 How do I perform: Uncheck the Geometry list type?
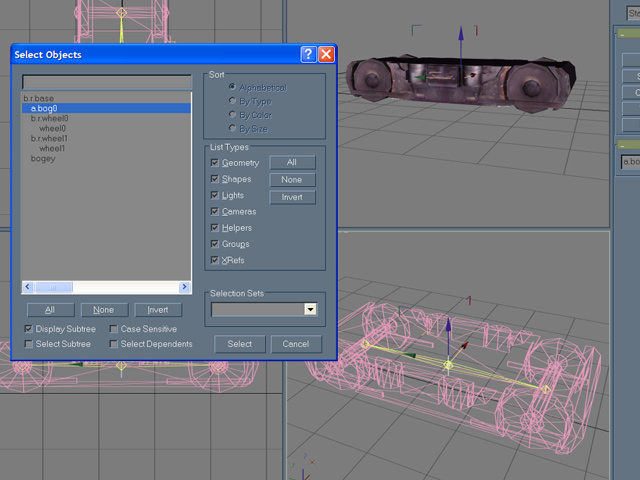tap(215, 162)
